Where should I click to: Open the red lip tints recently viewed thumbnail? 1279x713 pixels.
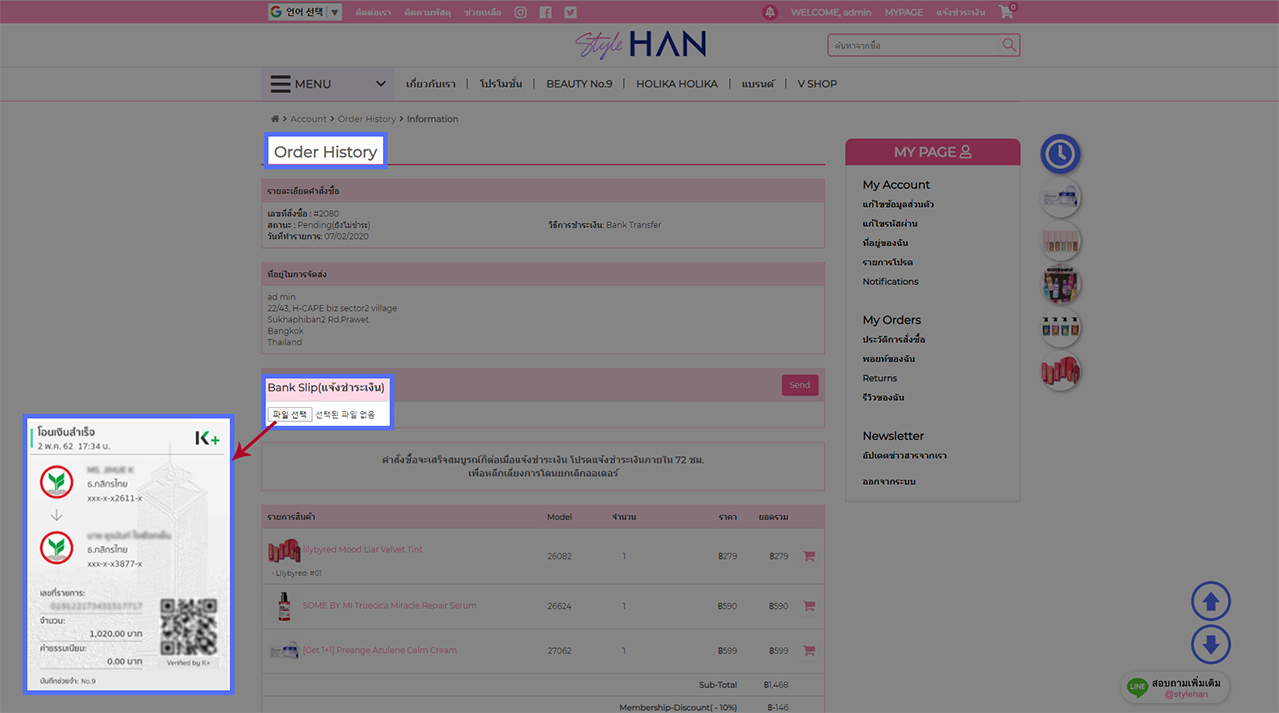point(1060,371)
